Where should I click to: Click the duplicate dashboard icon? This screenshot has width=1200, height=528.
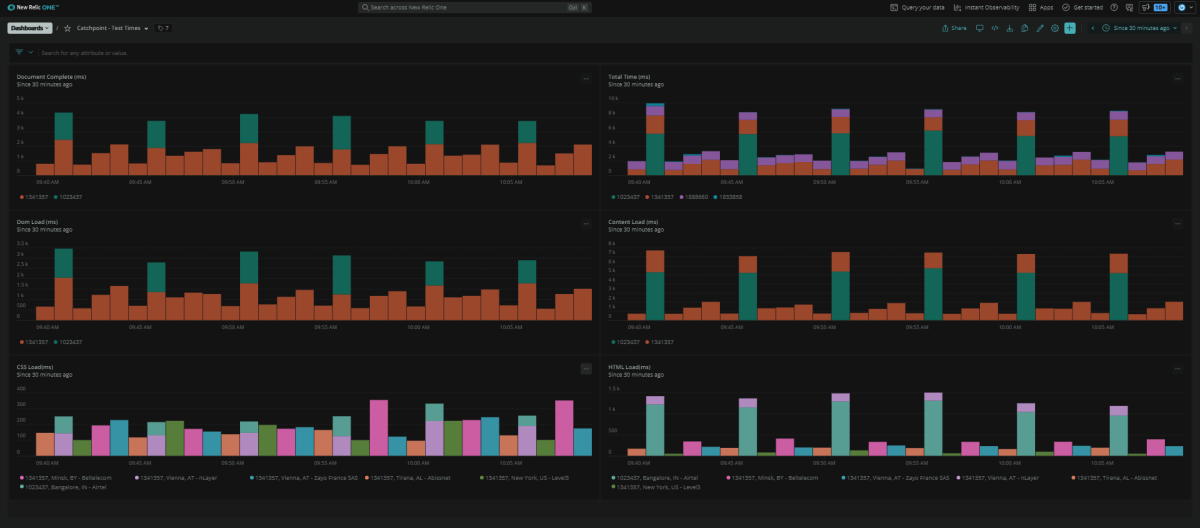tap(1024, 28)
